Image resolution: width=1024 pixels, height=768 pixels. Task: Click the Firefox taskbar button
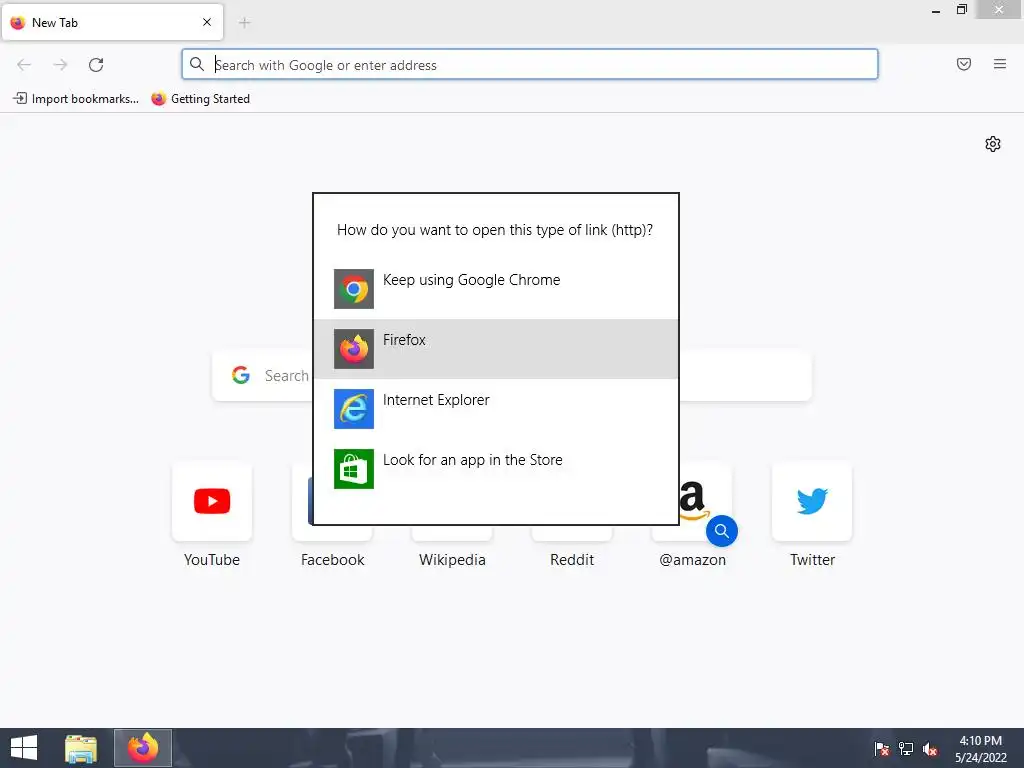point(143,748)
